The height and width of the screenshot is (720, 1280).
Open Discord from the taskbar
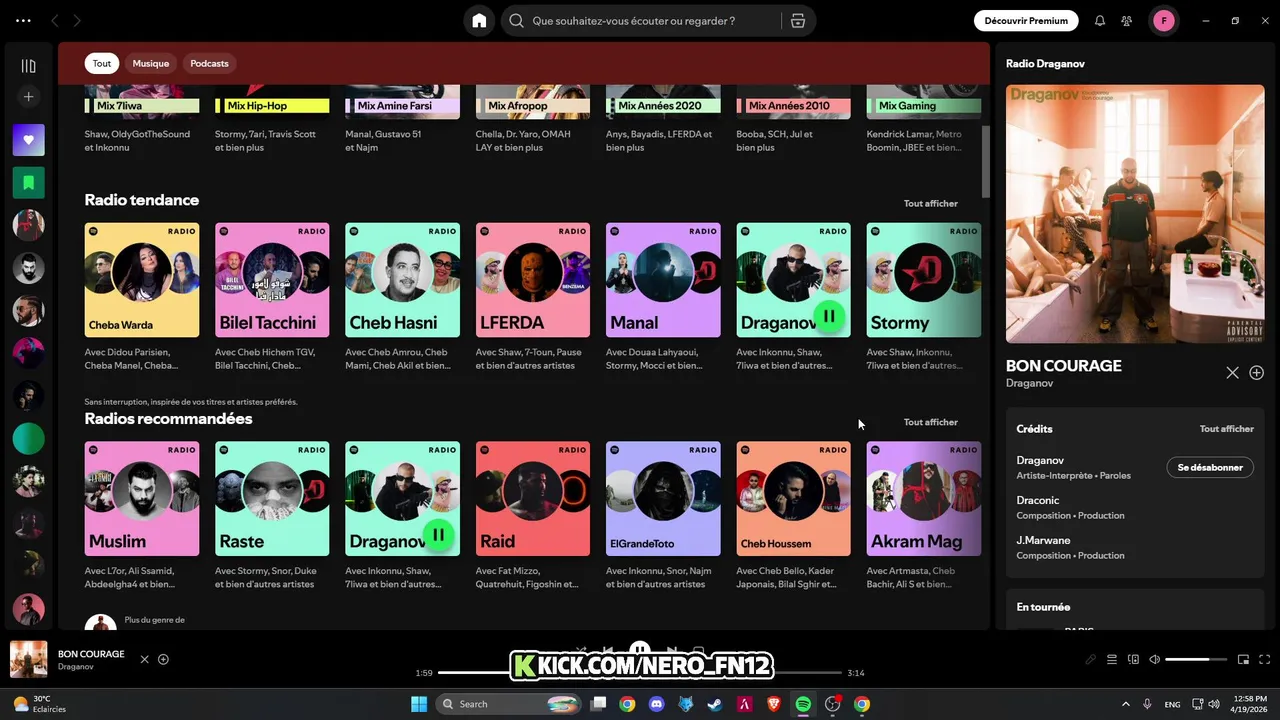656,704
